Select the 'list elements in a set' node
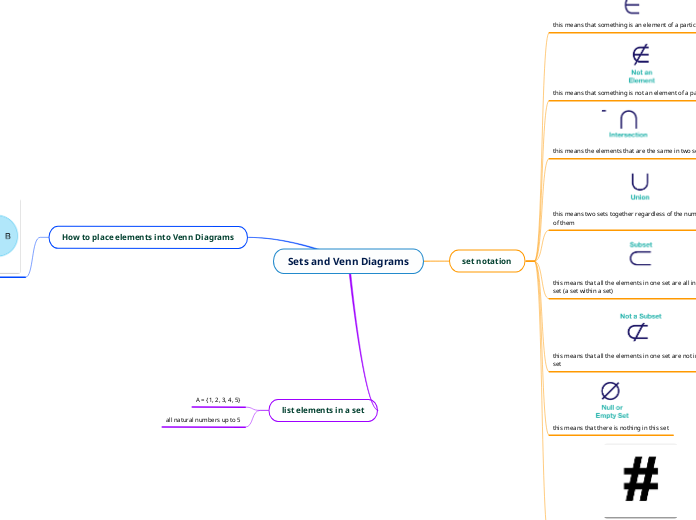The width and height of the screenshot is (696, 520). tap(323, 410)
